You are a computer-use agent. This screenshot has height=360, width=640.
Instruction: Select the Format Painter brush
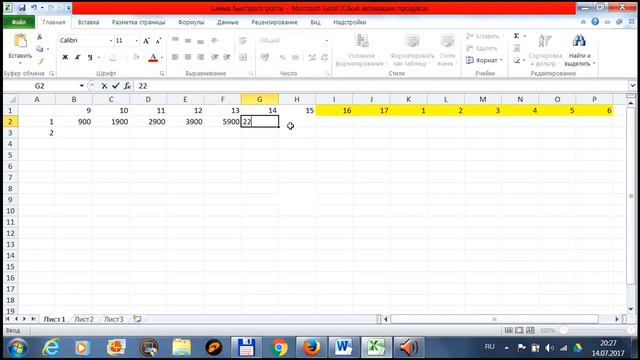click(40, 61)
